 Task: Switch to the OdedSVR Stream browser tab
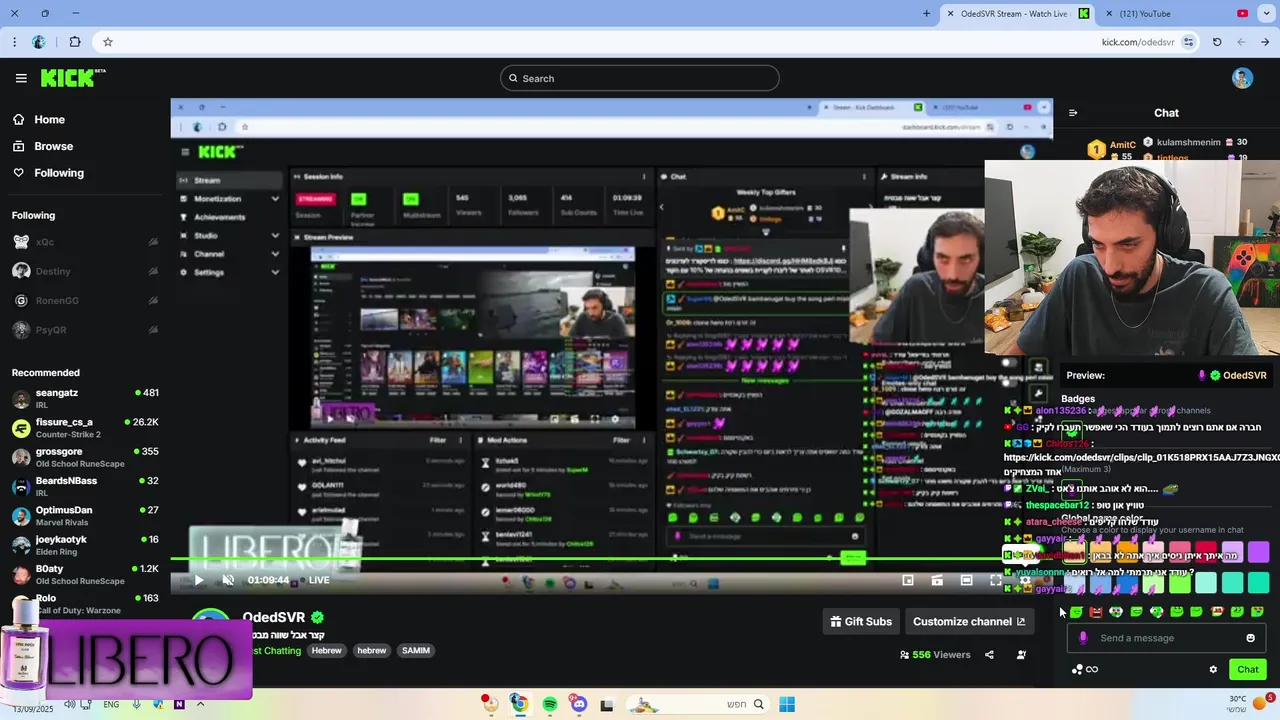[1015, 14]
